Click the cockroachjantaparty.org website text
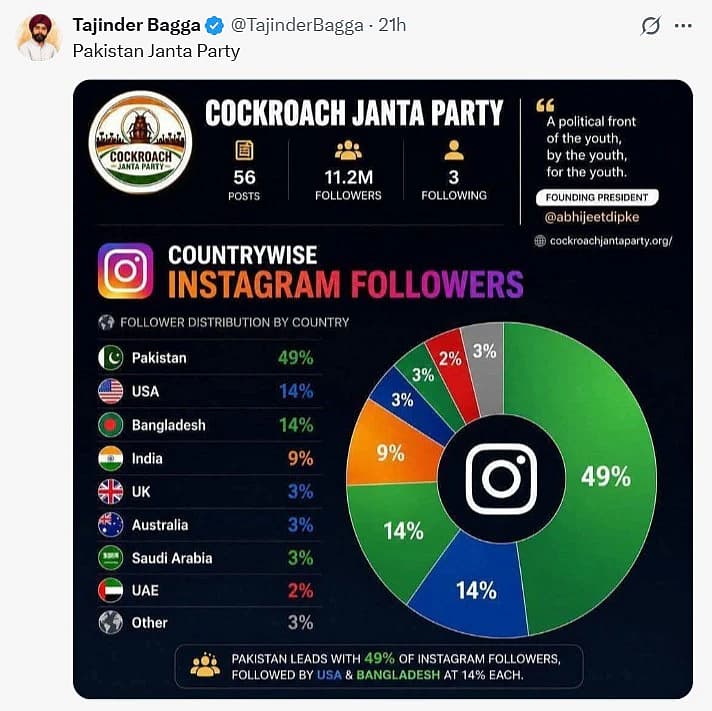712x711 pixels. (611, 241)
